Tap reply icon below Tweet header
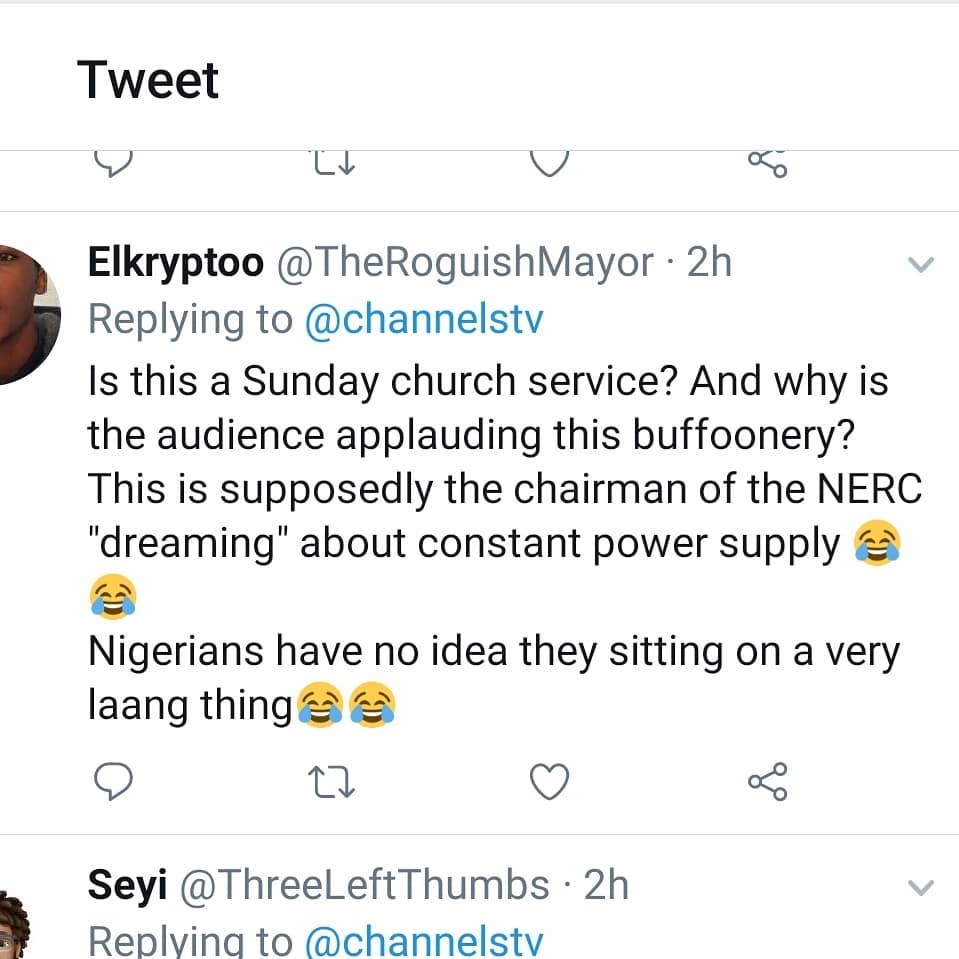Viewport: 959px width, 959px height. pos(113,163)
